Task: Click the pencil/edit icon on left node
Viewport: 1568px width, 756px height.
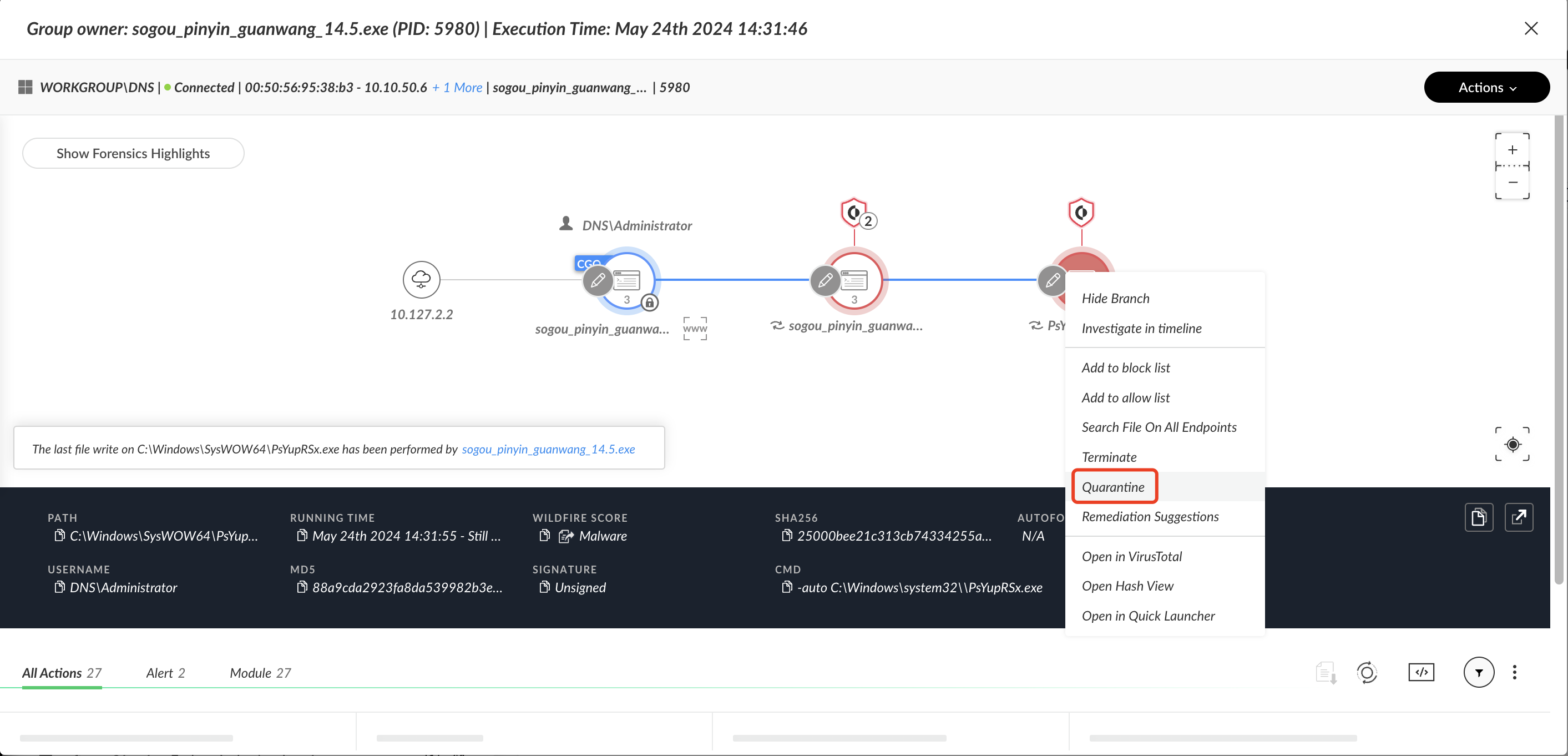Action: pyautogui.click(x=597, y=279)
